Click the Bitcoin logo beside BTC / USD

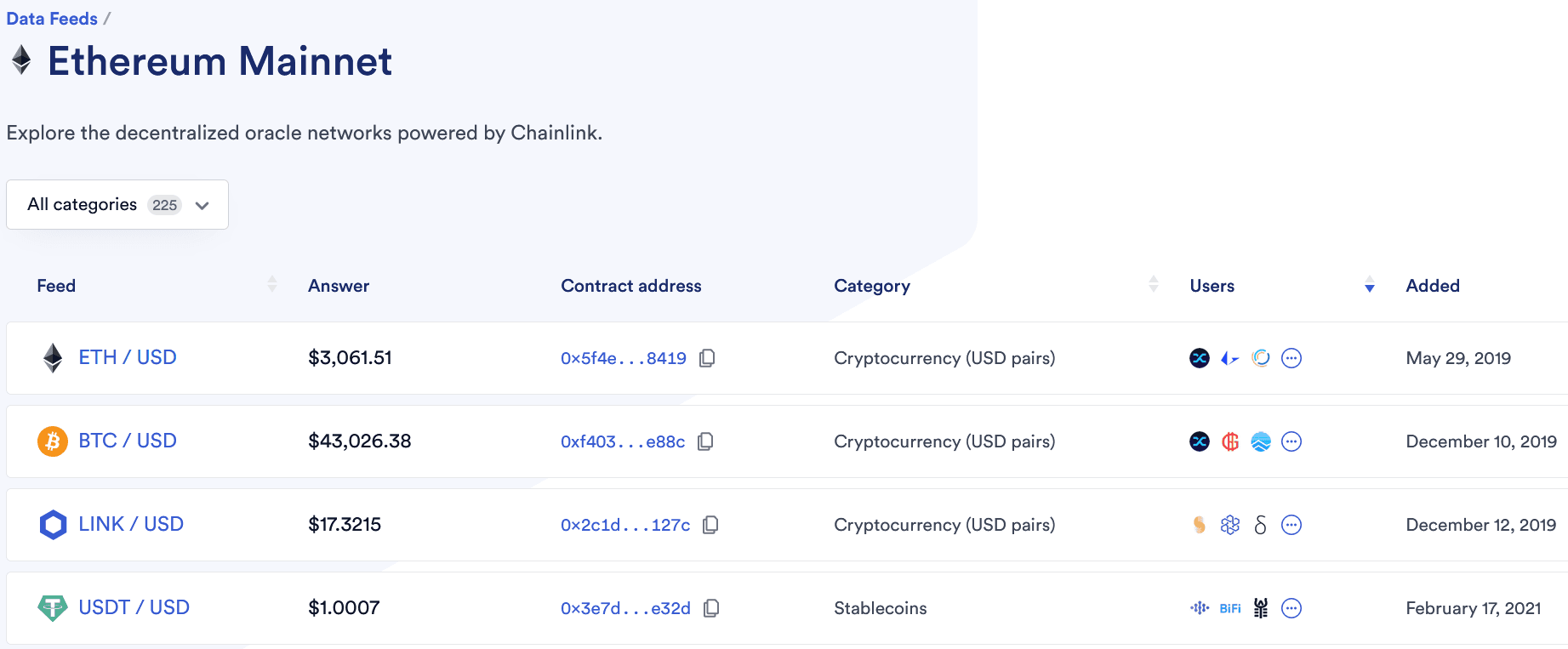[x=53, y=441]
